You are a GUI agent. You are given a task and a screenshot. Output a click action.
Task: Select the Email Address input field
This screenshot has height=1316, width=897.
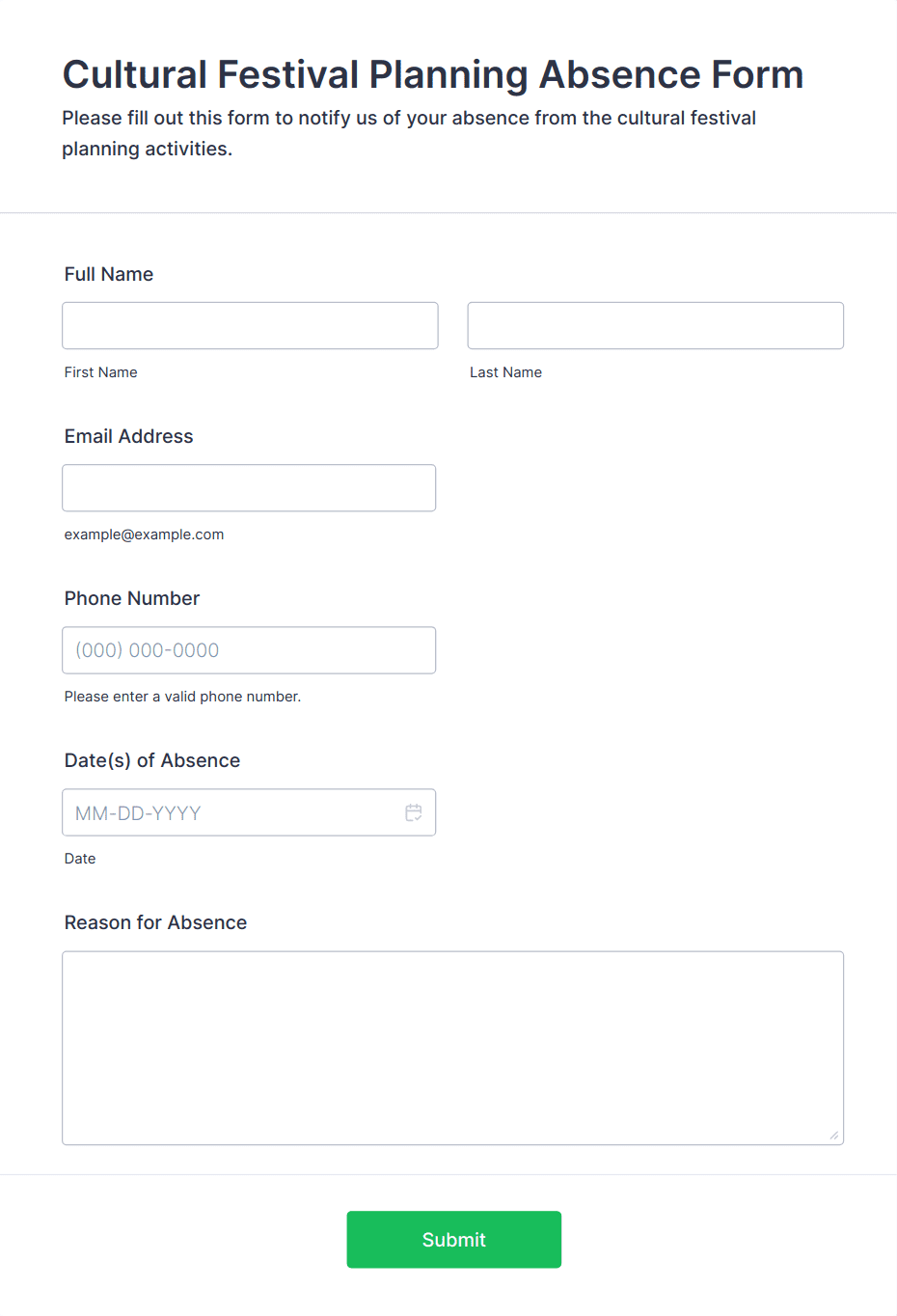pyautogui.click(x=249, y=487)
